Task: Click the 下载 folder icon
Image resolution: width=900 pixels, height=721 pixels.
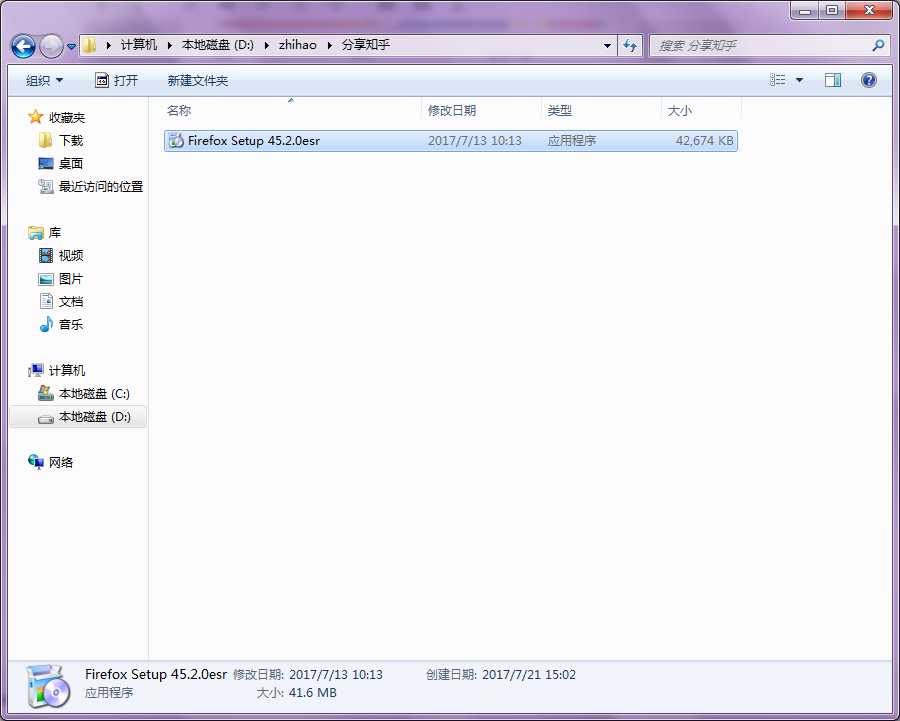Action: point(45,140)
